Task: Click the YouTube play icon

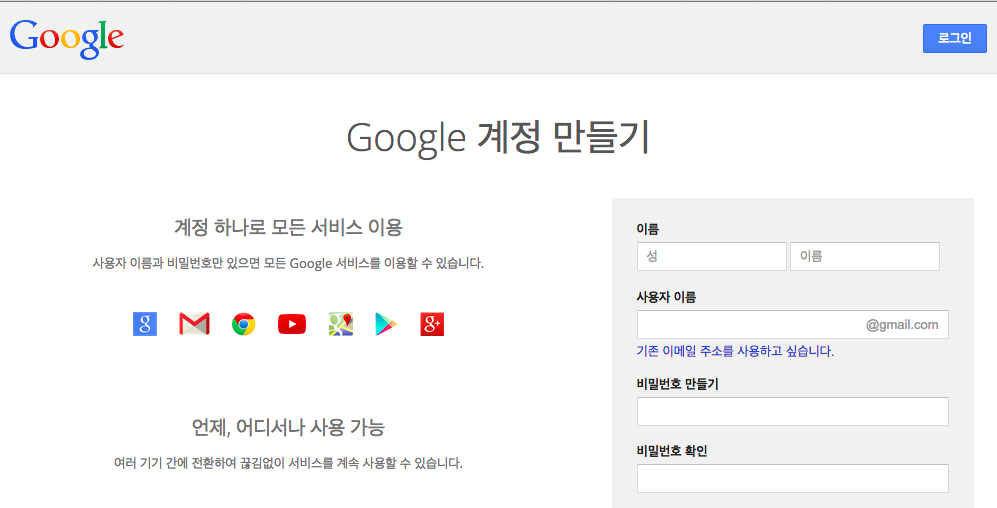Action: [292, 324]
